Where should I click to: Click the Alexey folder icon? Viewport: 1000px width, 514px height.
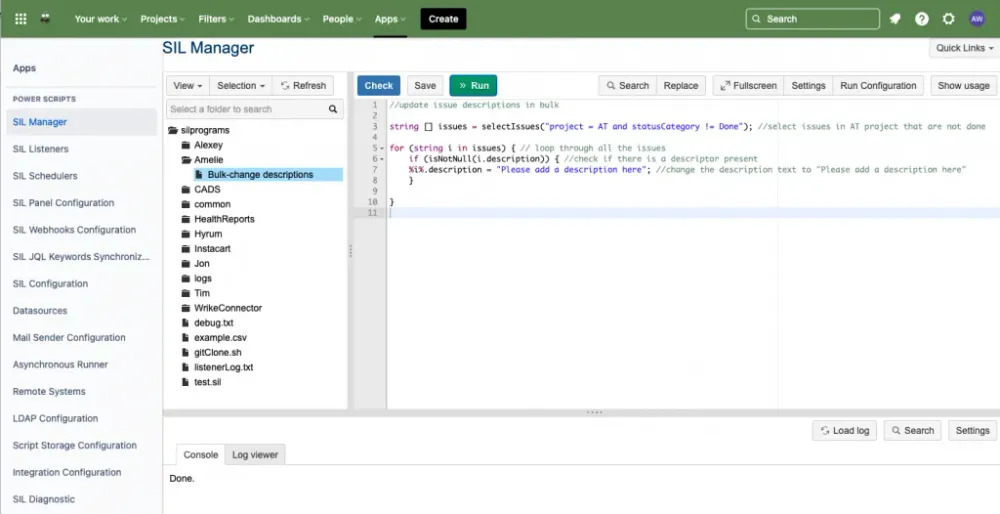[186, 145]
